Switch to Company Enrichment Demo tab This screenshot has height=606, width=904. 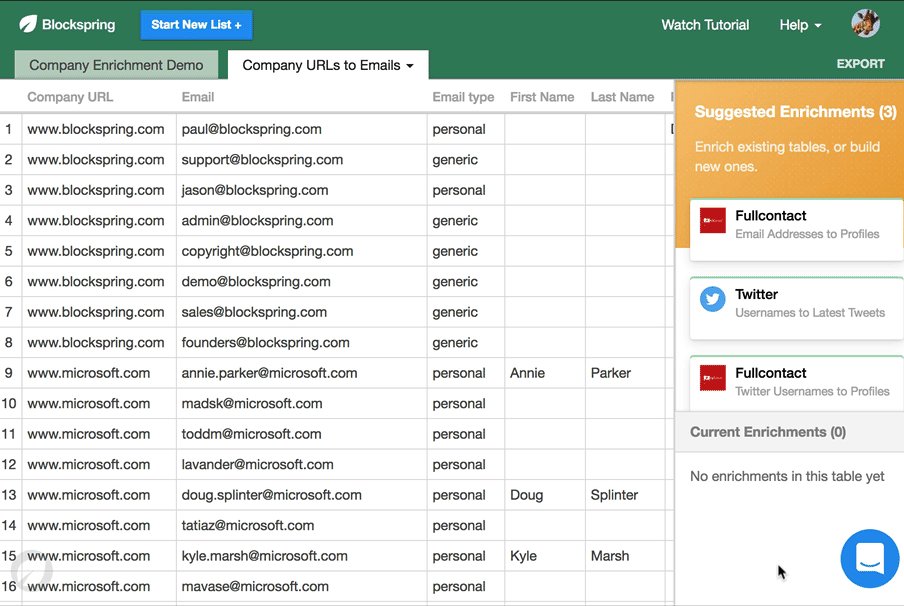pyautogui.click(x=116, y=65)
